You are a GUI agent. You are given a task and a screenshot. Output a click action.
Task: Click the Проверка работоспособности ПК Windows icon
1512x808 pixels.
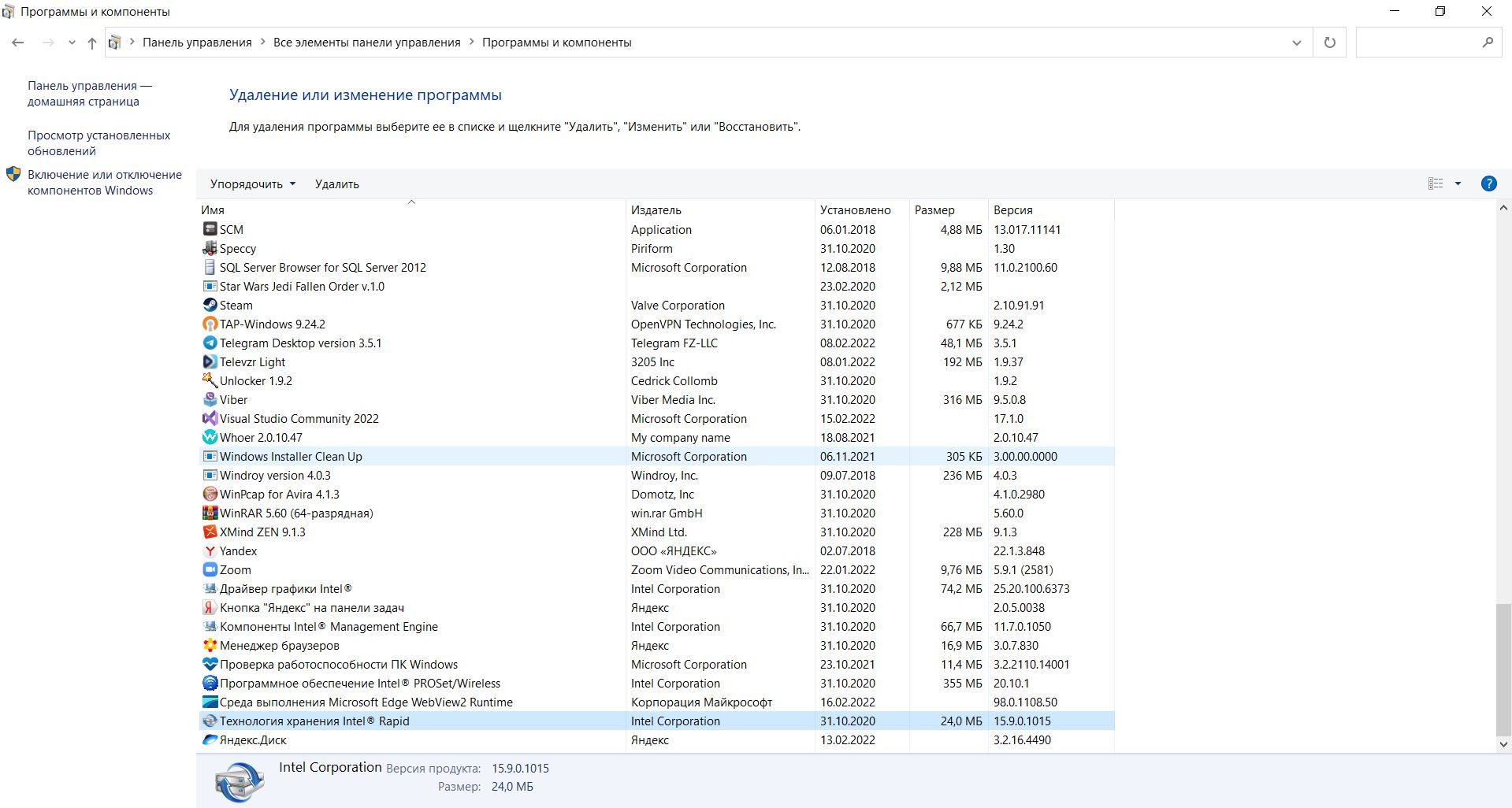click(x=210, y=664)
